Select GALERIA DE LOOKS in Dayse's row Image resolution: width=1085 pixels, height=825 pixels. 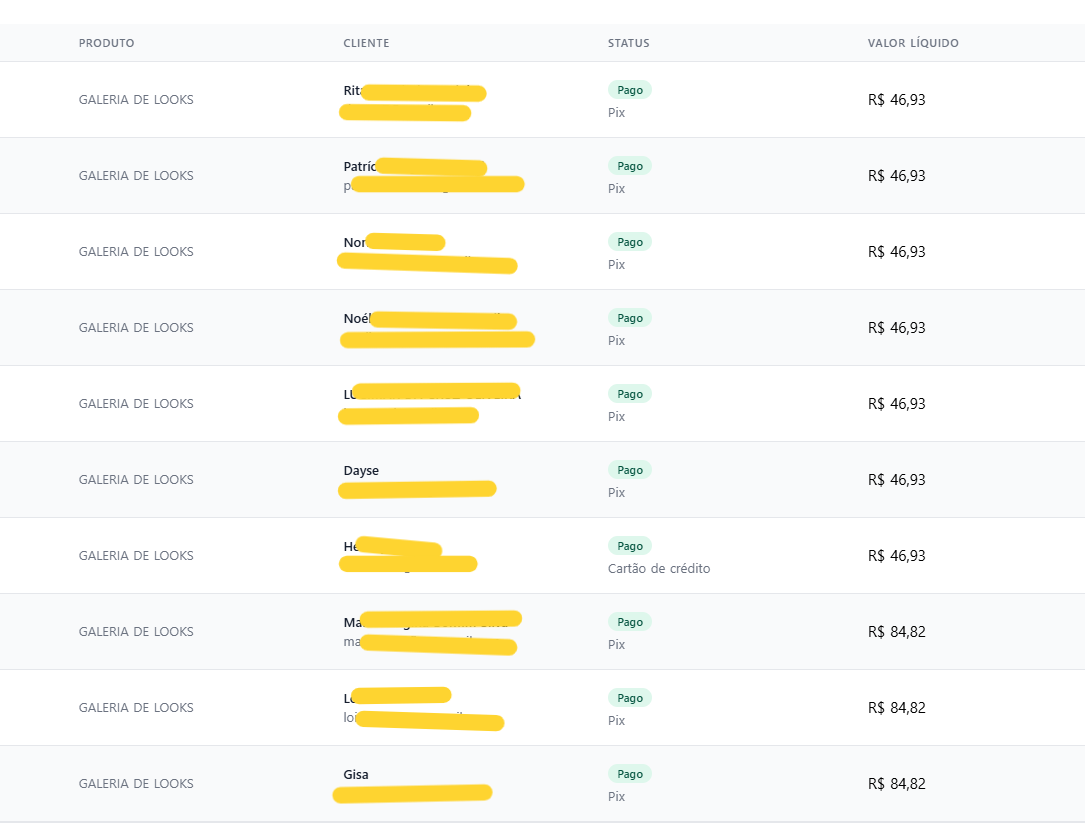point(136,480)
